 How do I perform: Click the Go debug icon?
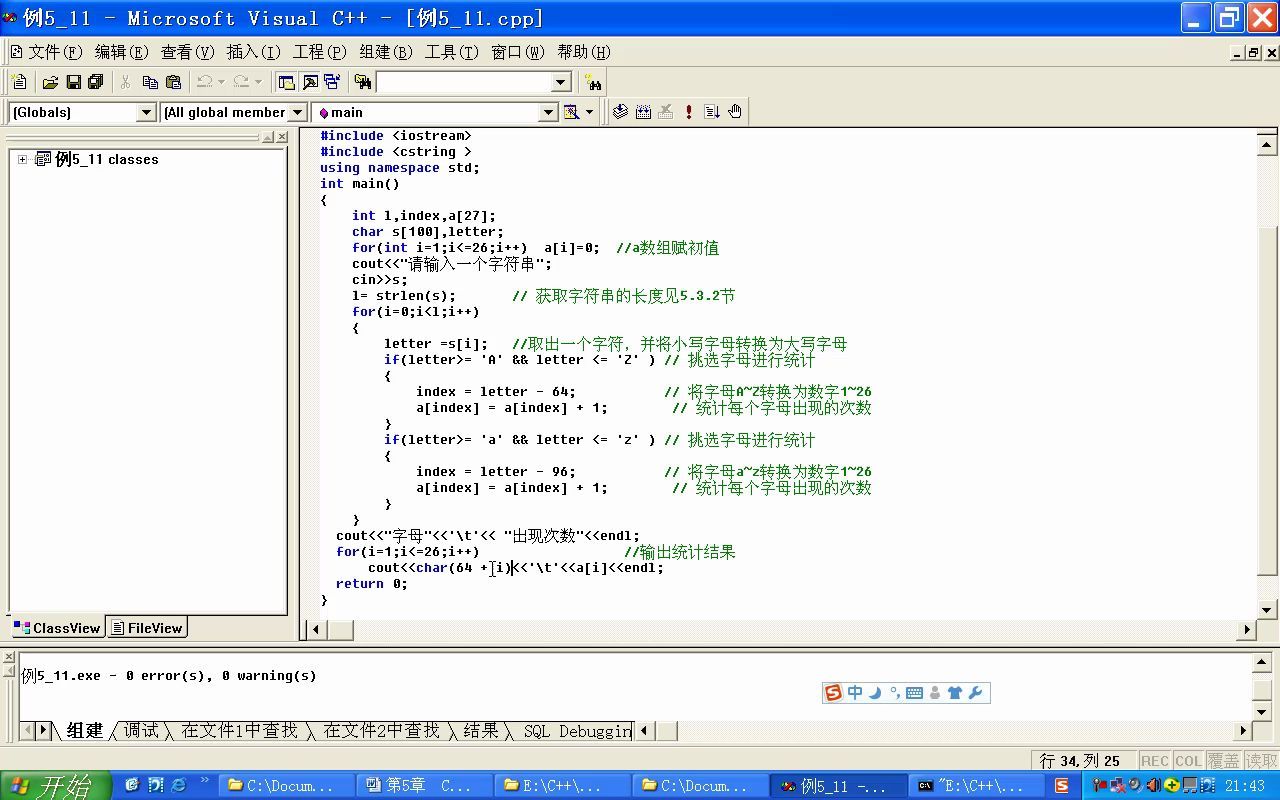712,112
